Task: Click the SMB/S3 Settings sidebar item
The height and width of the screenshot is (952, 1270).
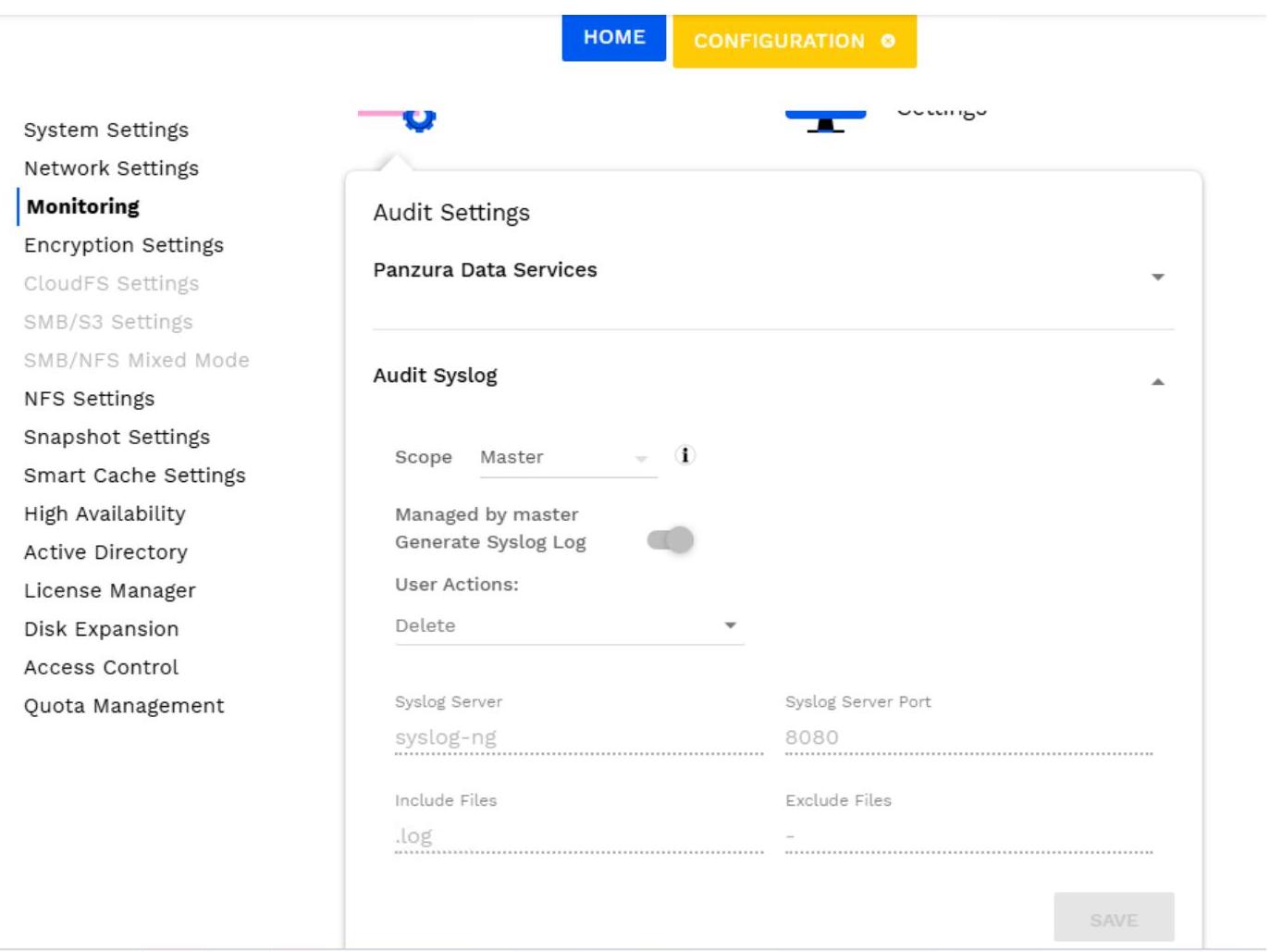Action: [108, 322]
